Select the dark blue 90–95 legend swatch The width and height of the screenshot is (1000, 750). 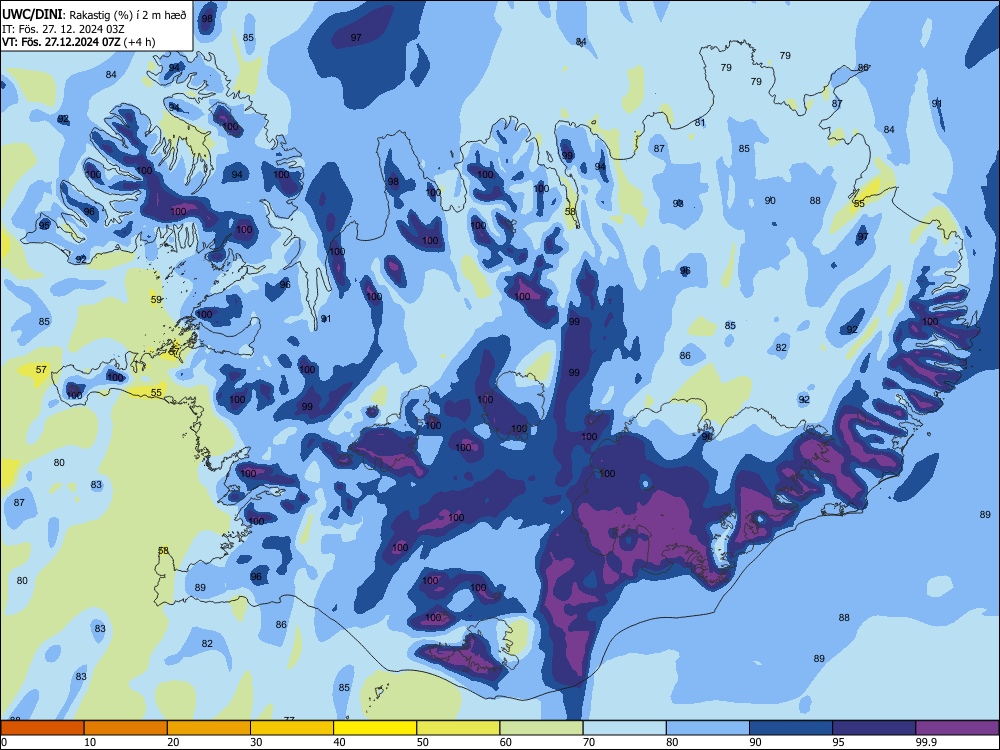791,728
